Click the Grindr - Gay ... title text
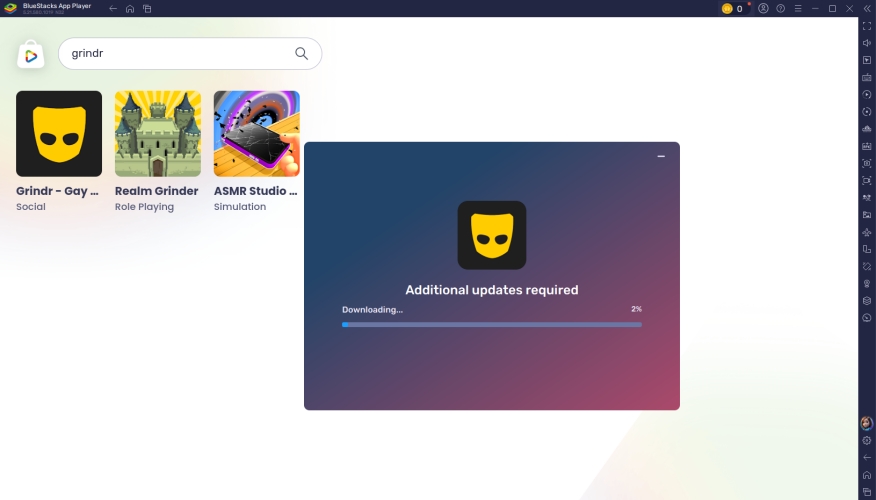 tap(57, 191)
